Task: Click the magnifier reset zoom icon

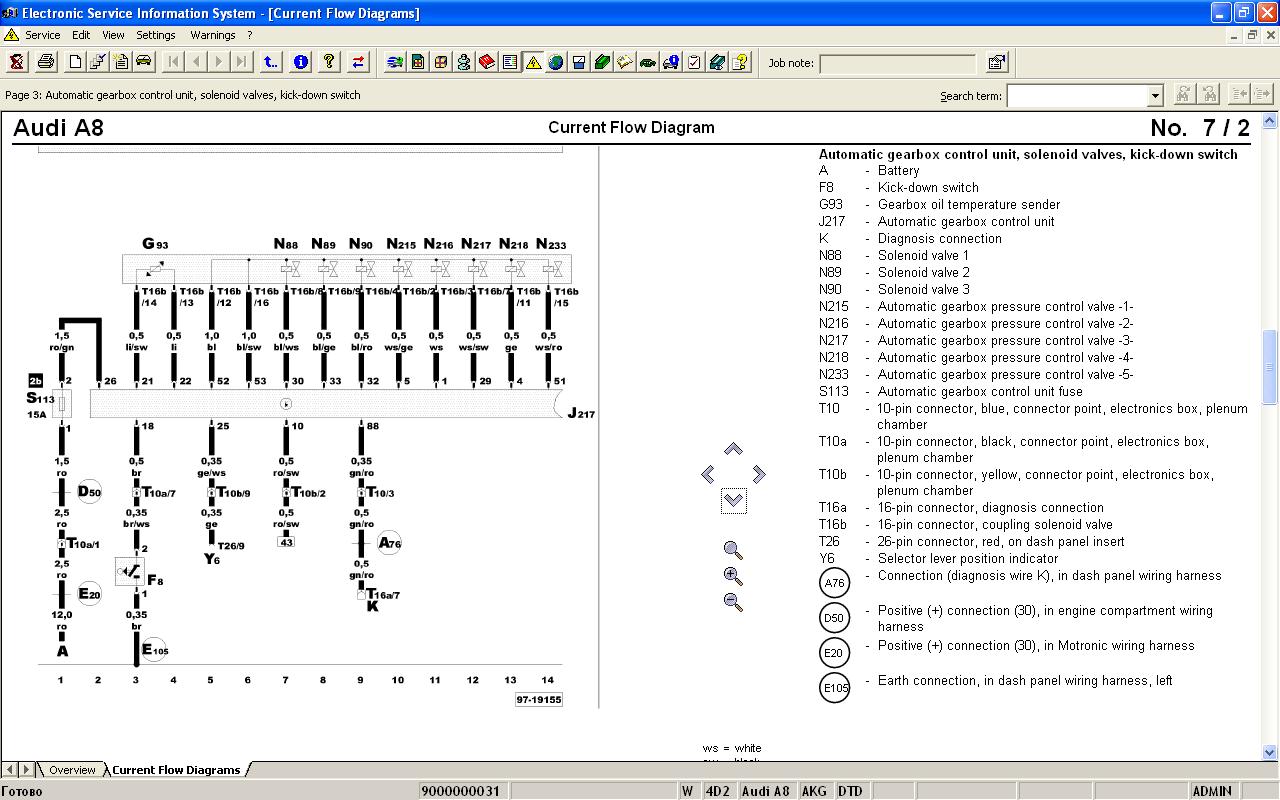Action: (x=733, y=550)
